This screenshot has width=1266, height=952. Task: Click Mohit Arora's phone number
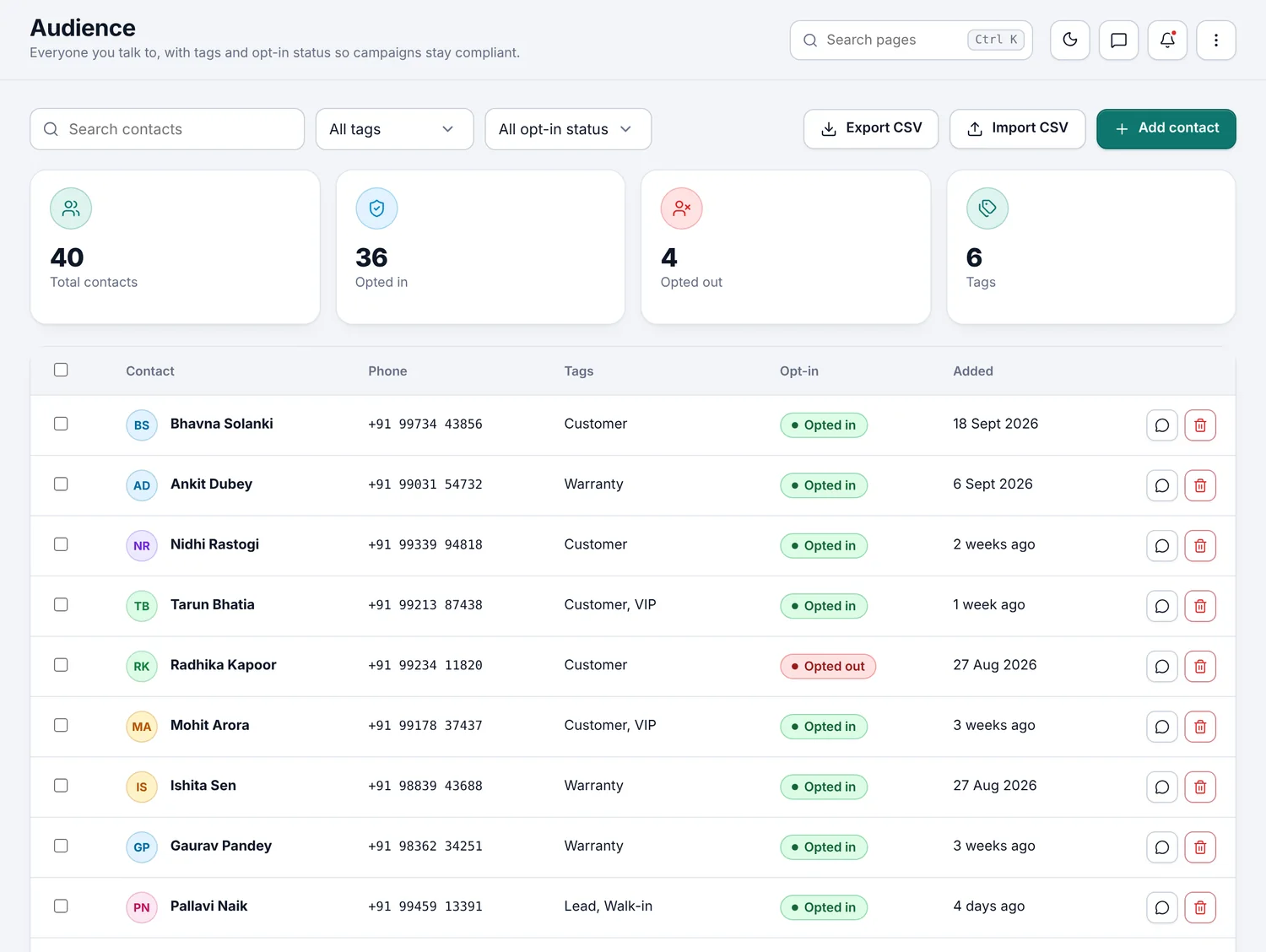425,726
